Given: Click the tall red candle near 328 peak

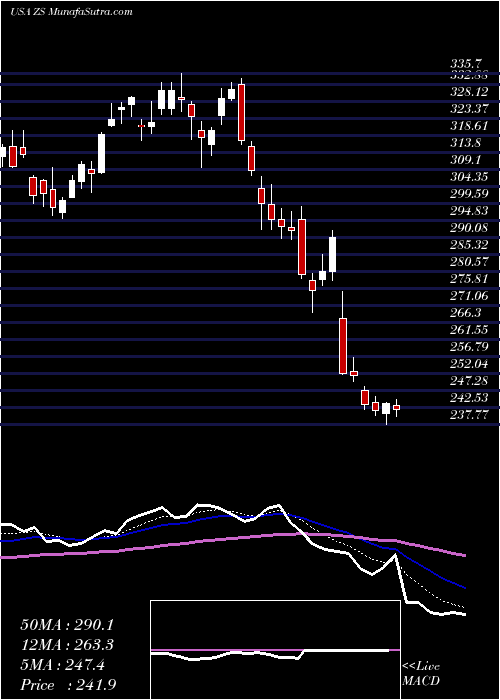Looking at the screenshot, I should pos(241,112).
